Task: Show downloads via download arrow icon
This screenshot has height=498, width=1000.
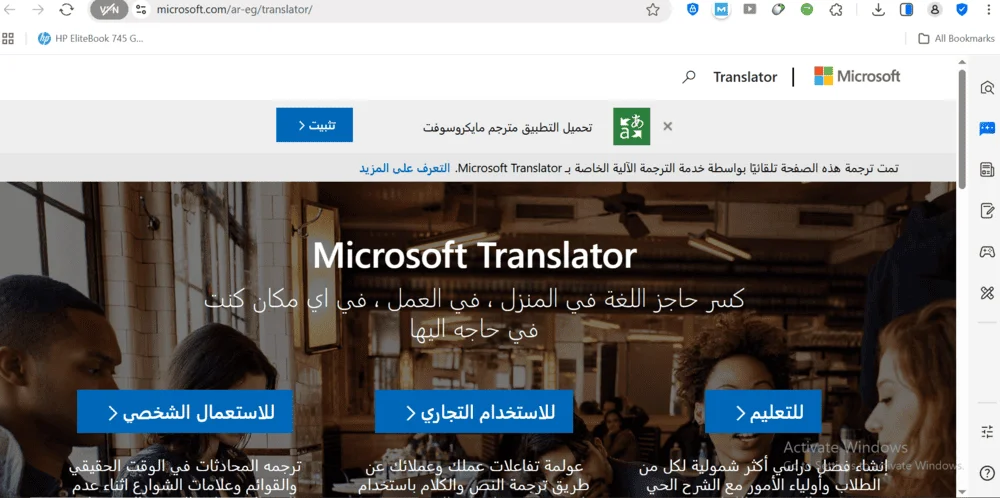Action: click(x=878, y=10)
